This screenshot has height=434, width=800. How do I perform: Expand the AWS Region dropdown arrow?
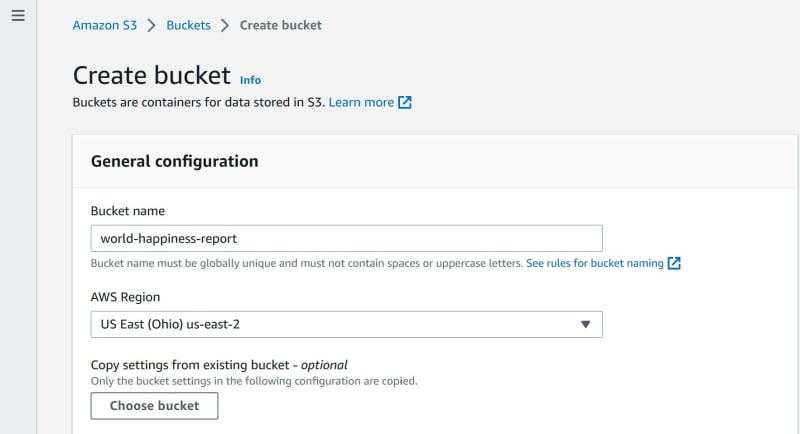(585, 324)
